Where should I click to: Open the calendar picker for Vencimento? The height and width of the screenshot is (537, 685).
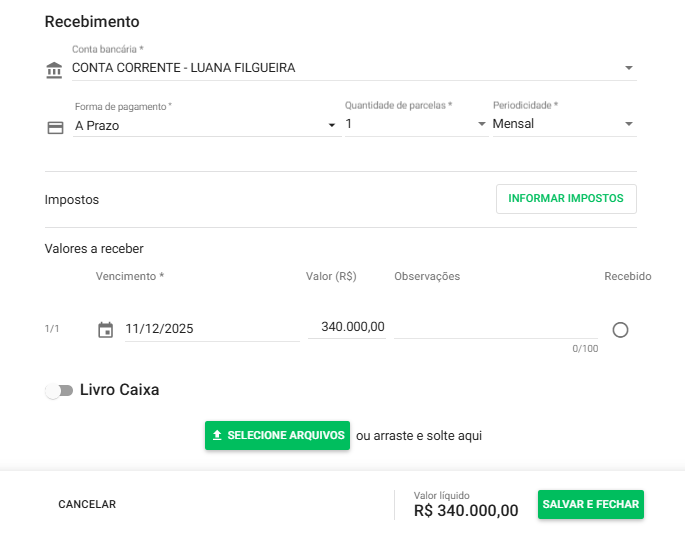[105, 329]
